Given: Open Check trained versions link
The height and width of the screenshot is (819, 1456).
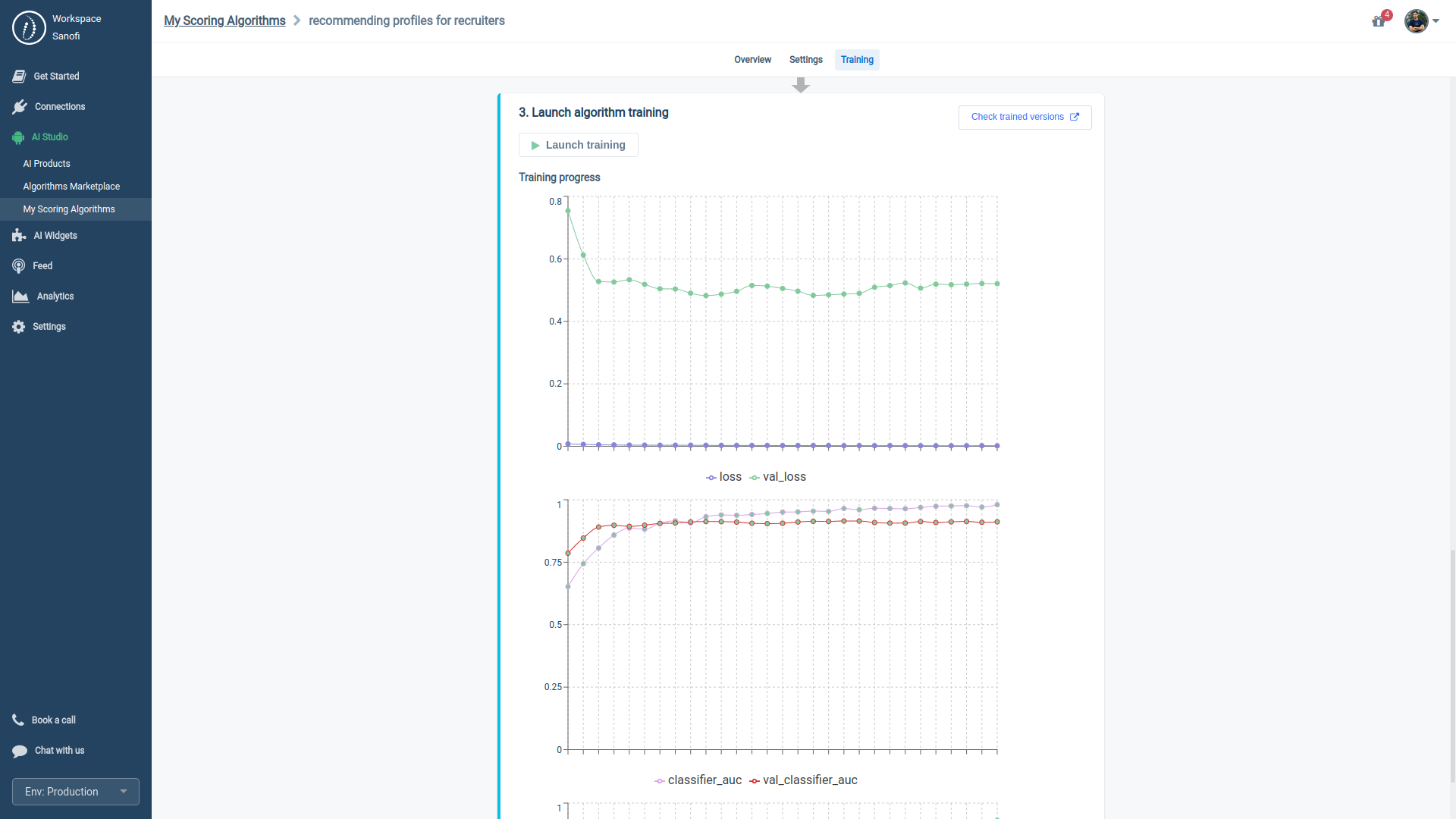Looking at the screenshot, I should pyautogui.click(x=1025, y=117).
